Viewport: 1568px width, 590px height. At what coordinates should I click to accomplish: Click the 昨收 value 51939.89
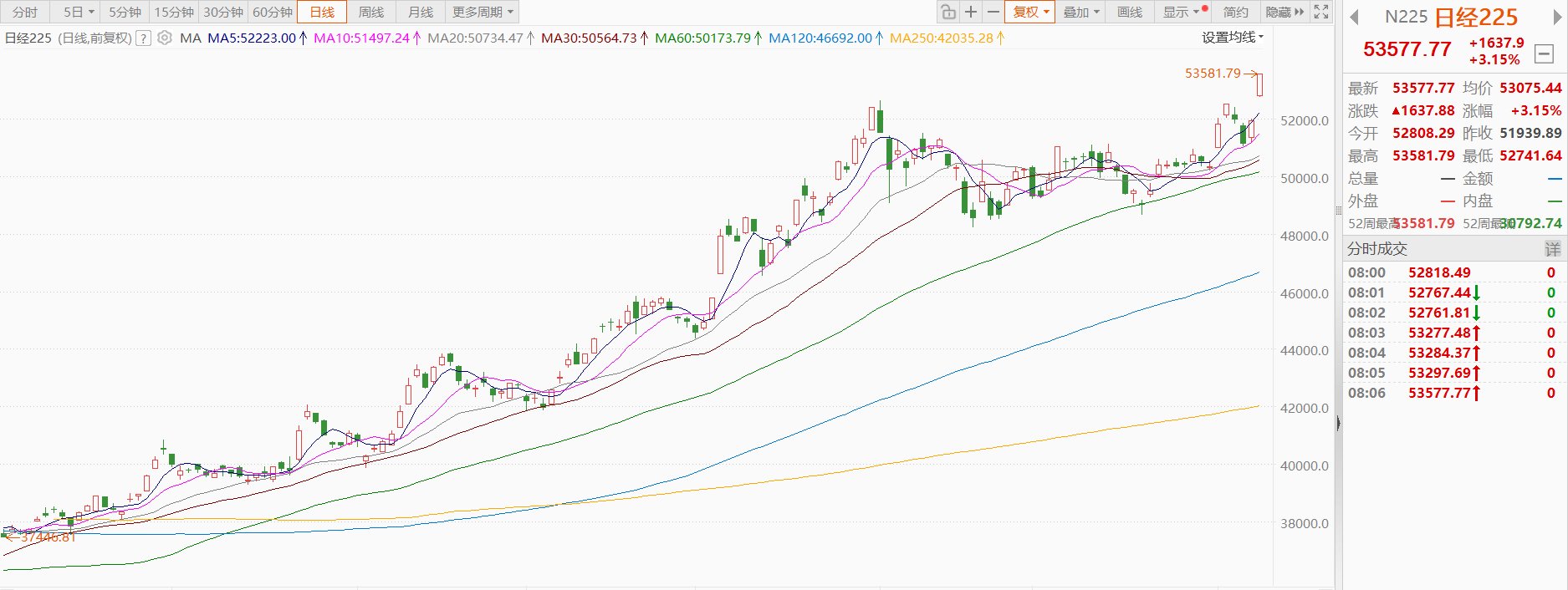point(1530,133)
